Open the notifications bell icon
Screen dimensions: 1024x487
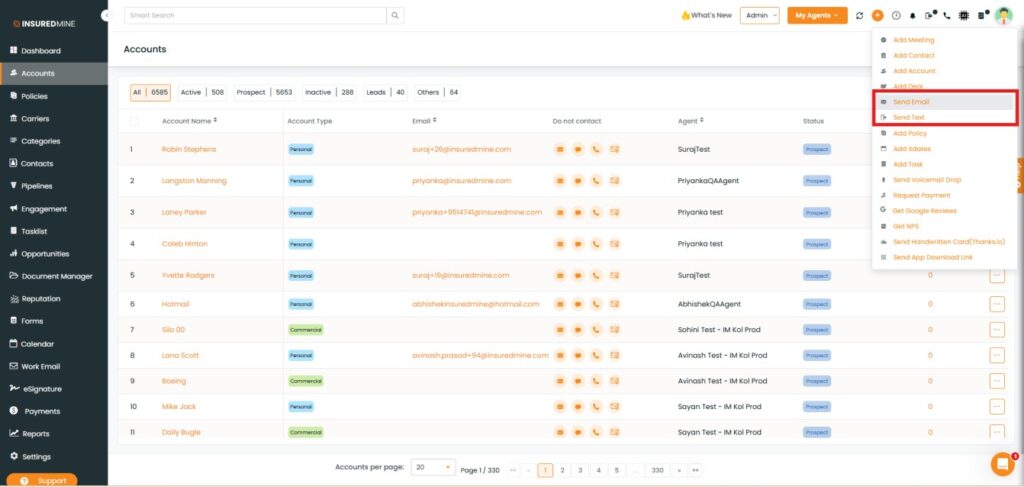click(x=912, y=16)
